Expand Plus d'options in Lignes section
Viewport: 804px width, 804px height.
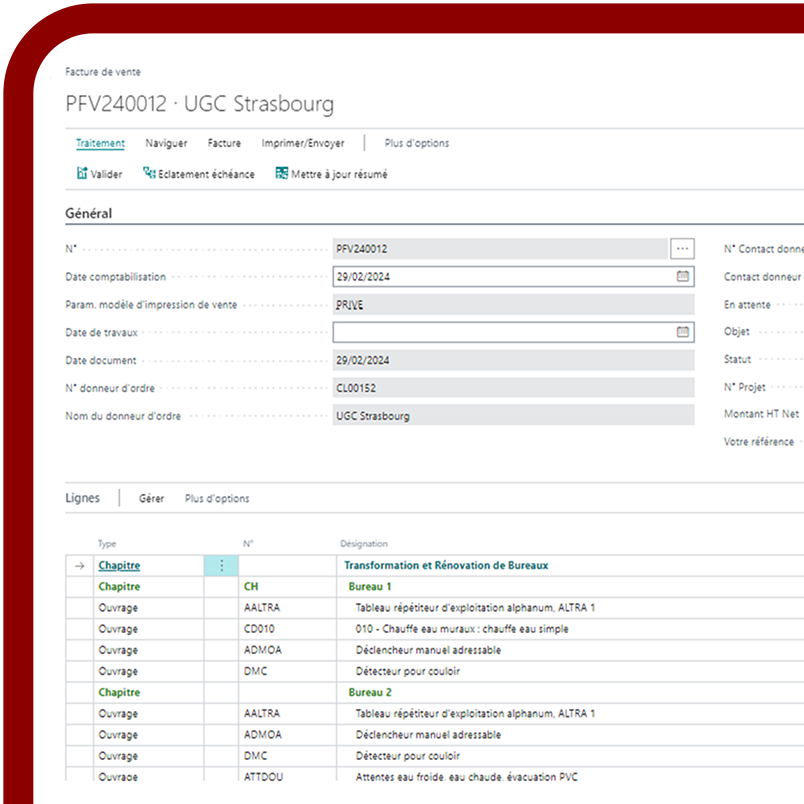(217, 498)
